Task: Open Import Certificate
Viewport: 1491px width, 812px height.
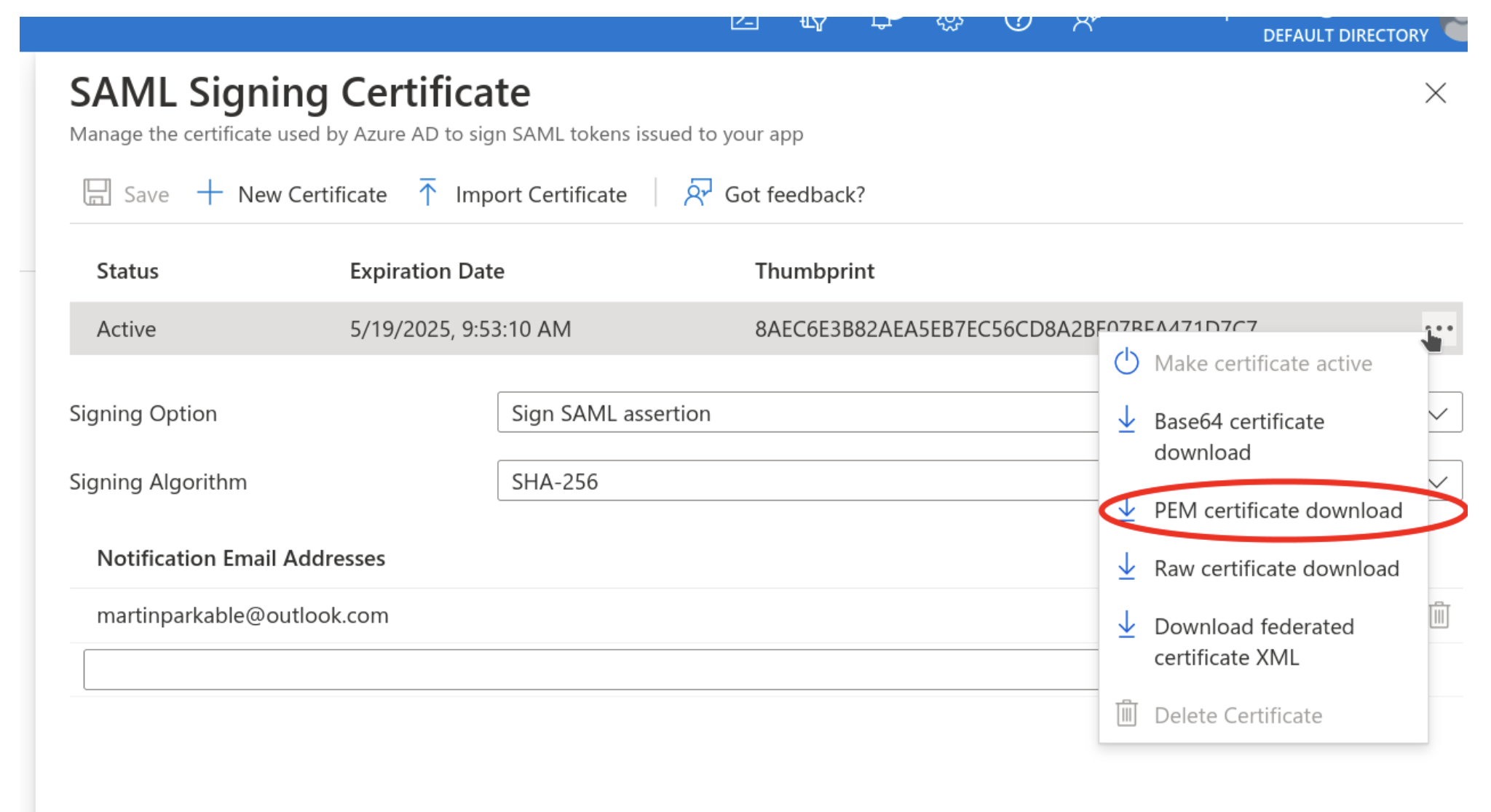Action: [522, 194]
